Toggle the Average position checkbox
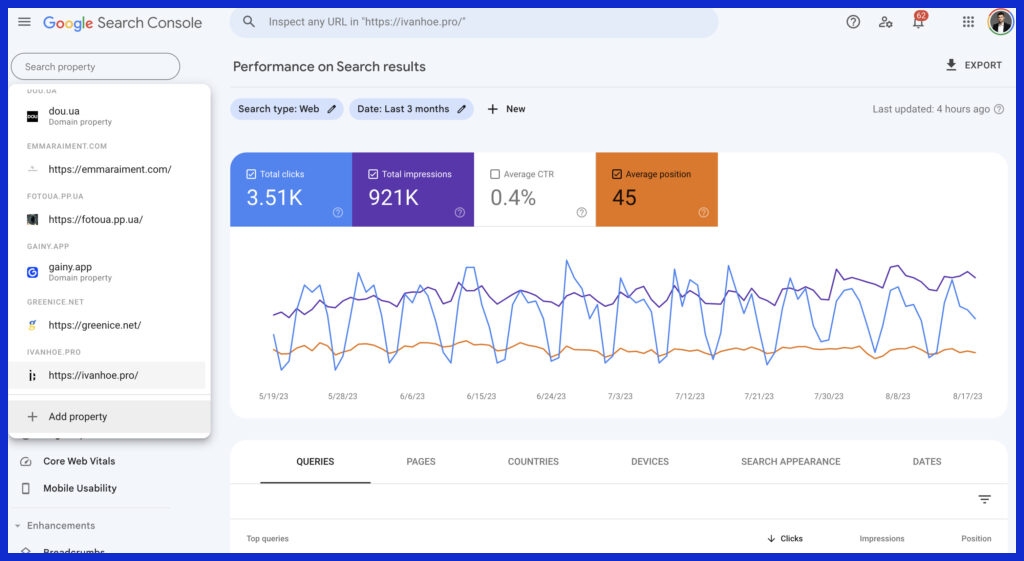The width and height of the screenshot is (1024, 561). 616,174
